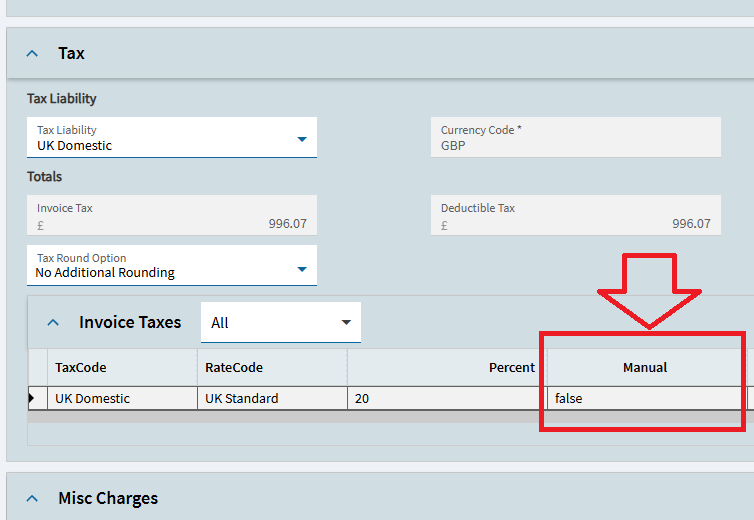Click the Invoice Tax amount field
This screenshot has width=754, height=520.
[x=172, y=215]
